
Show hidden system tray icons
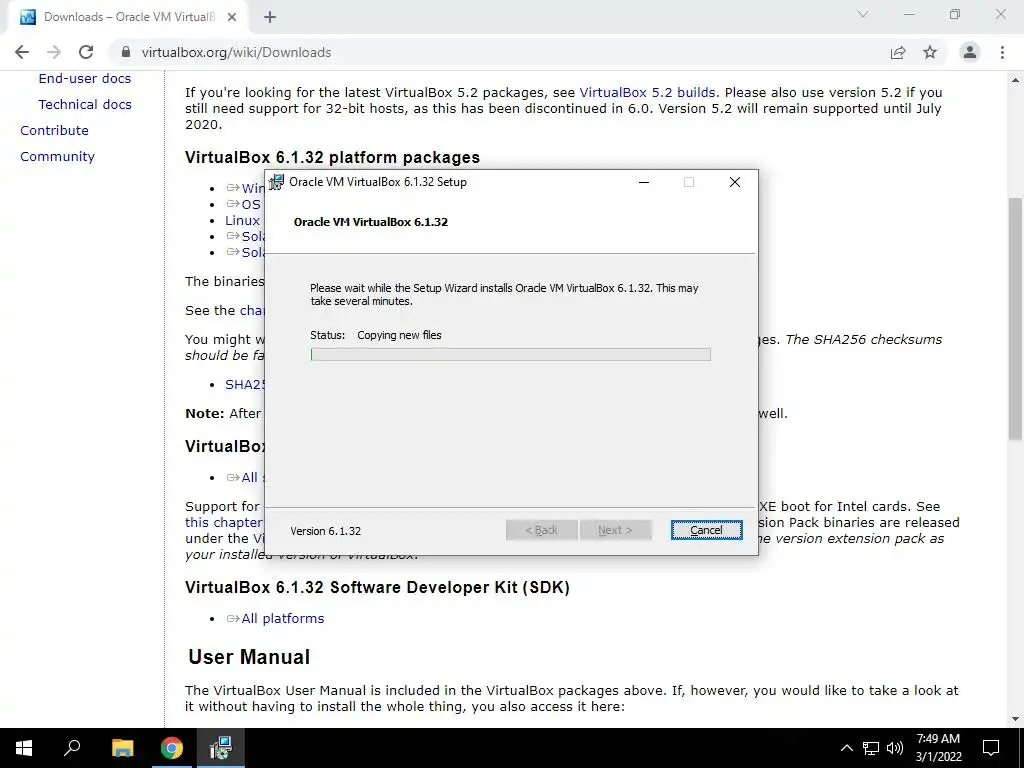point(846,748)
